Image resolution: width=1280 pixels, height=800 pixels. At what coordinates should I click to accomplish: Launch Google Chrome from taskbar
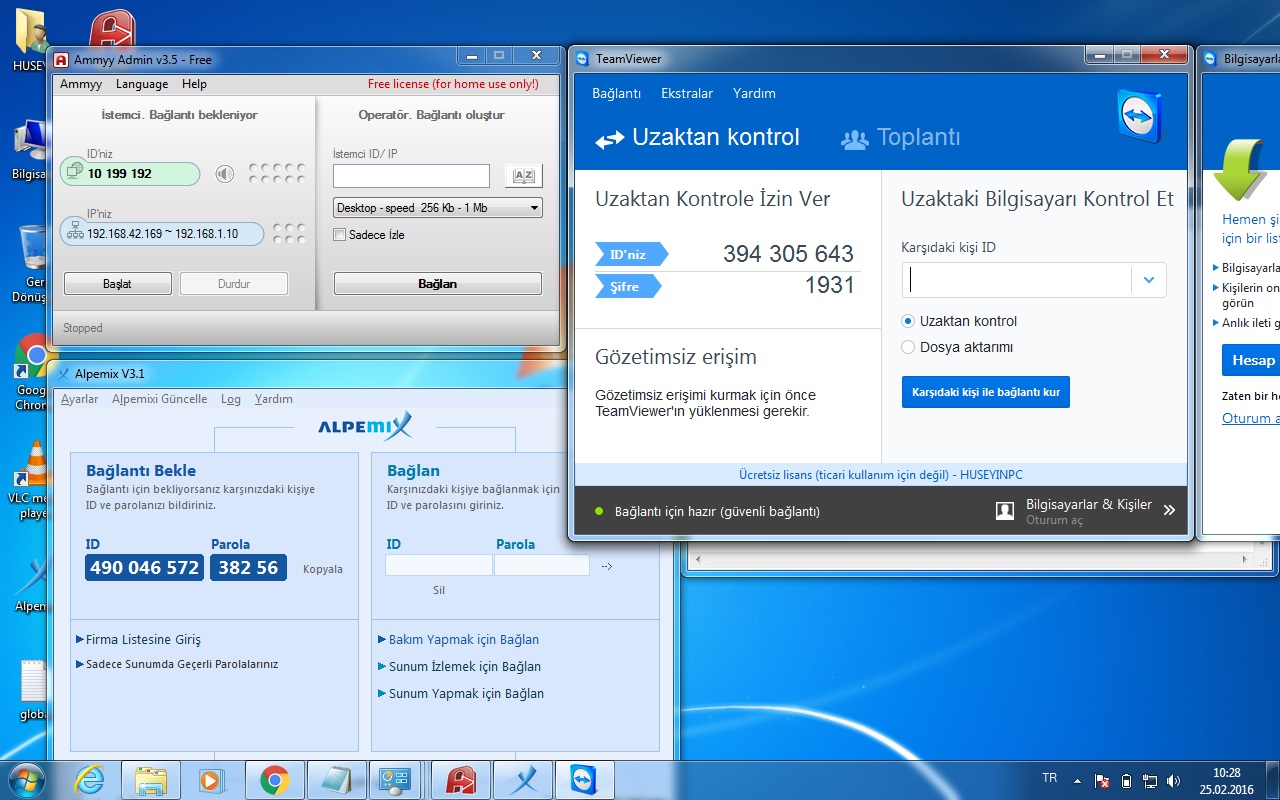(275, 779)
